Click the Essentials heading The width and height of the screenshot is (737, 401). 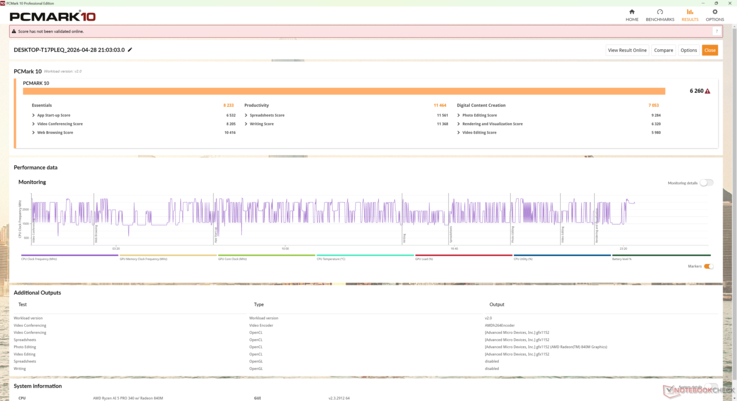42,105
